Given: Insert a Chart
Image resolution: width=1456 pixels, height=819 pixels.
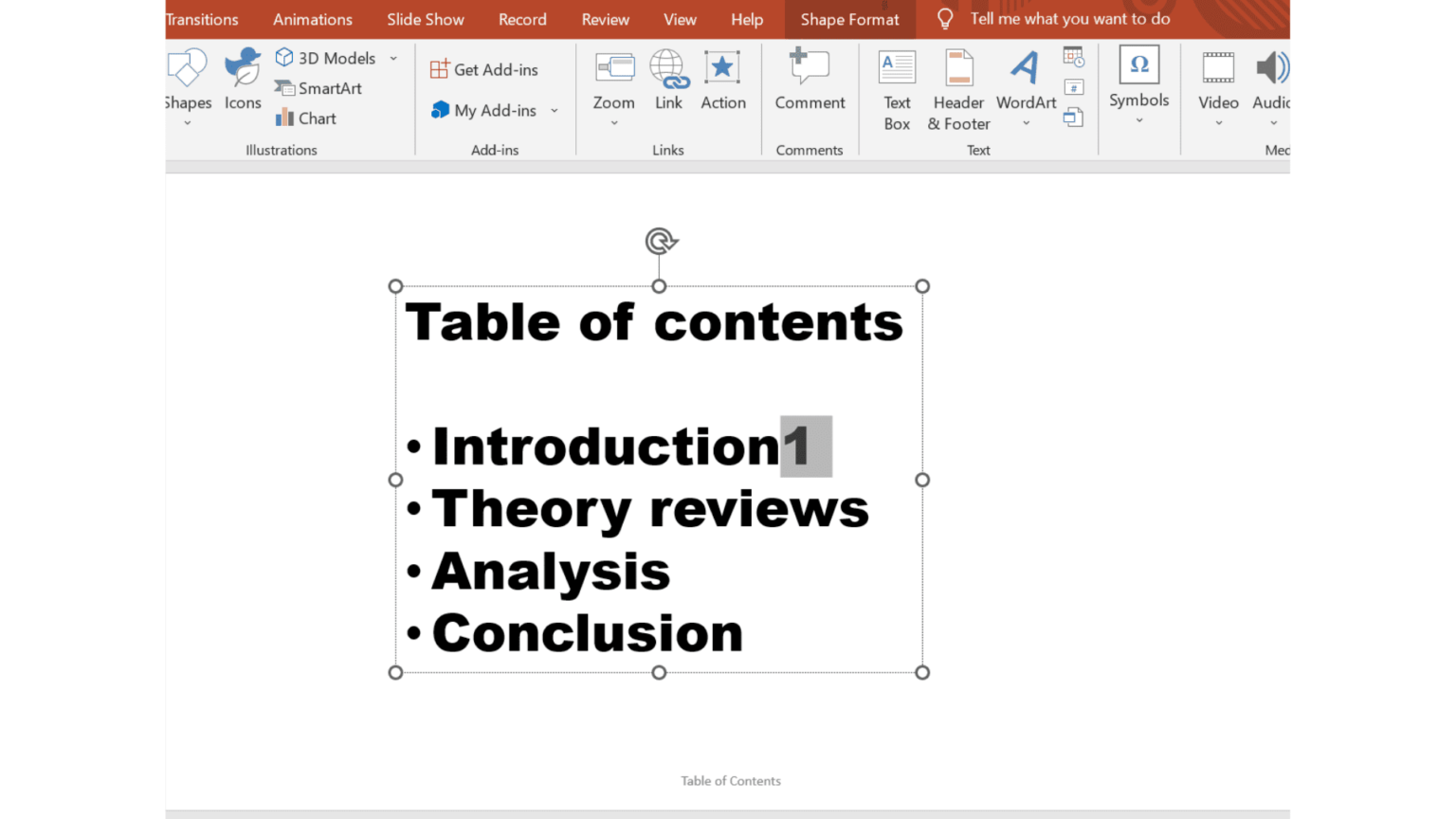Looking at the screenshot, I should [x=306, y=118].
